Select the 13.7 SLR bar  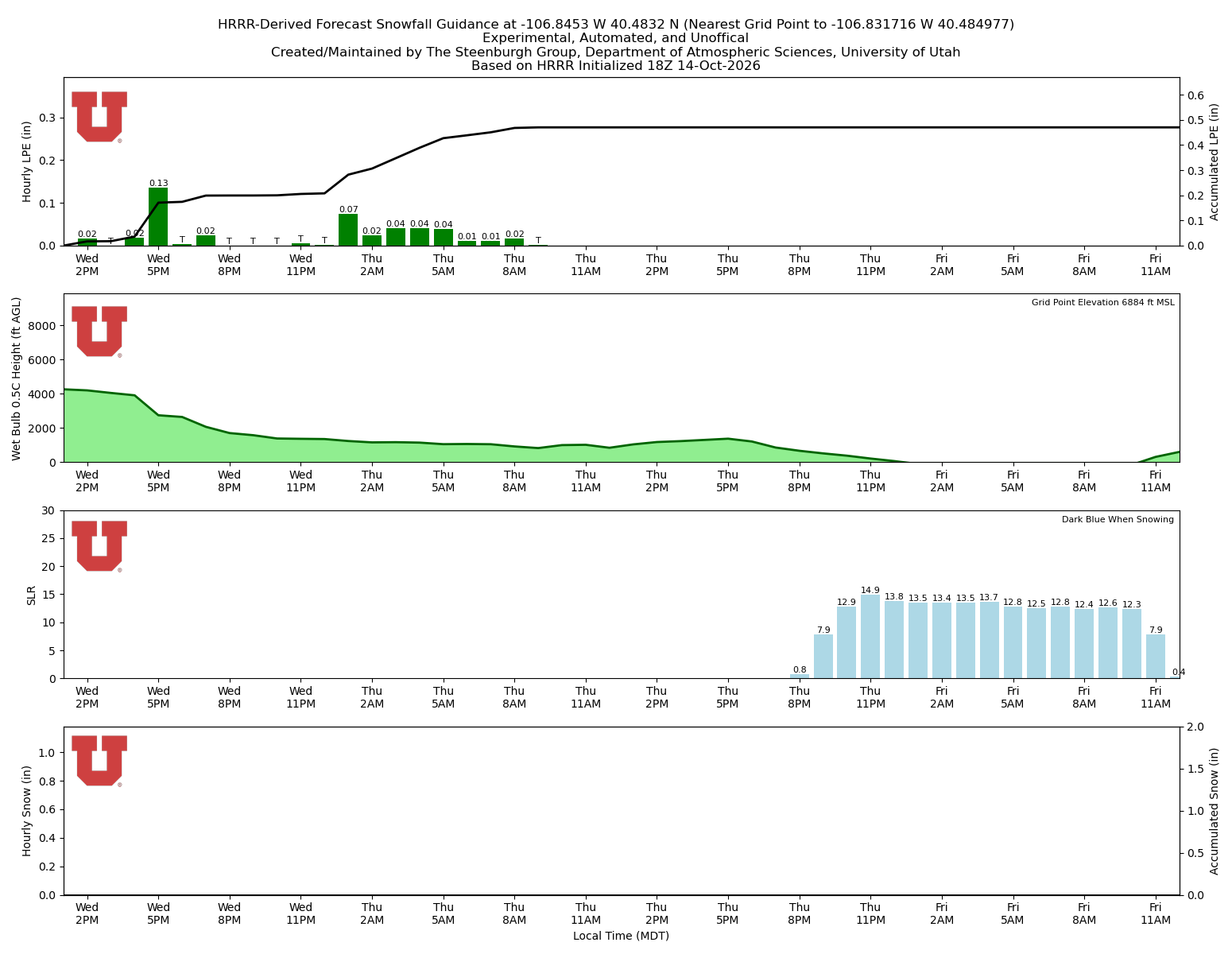(989, 640)
